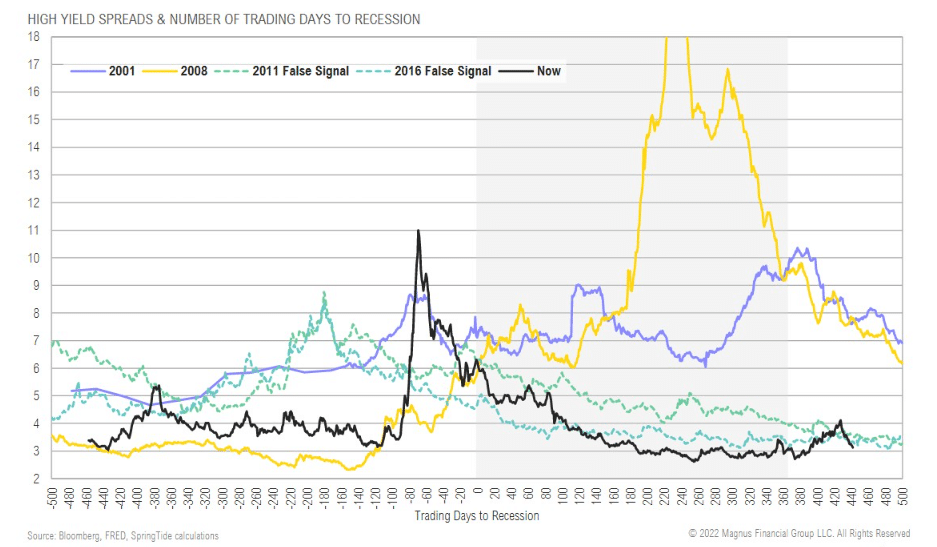The width and height of the screenshot is (937, 547).
Task: Click the 2 y-axis label
Action: tap(36, 479)
